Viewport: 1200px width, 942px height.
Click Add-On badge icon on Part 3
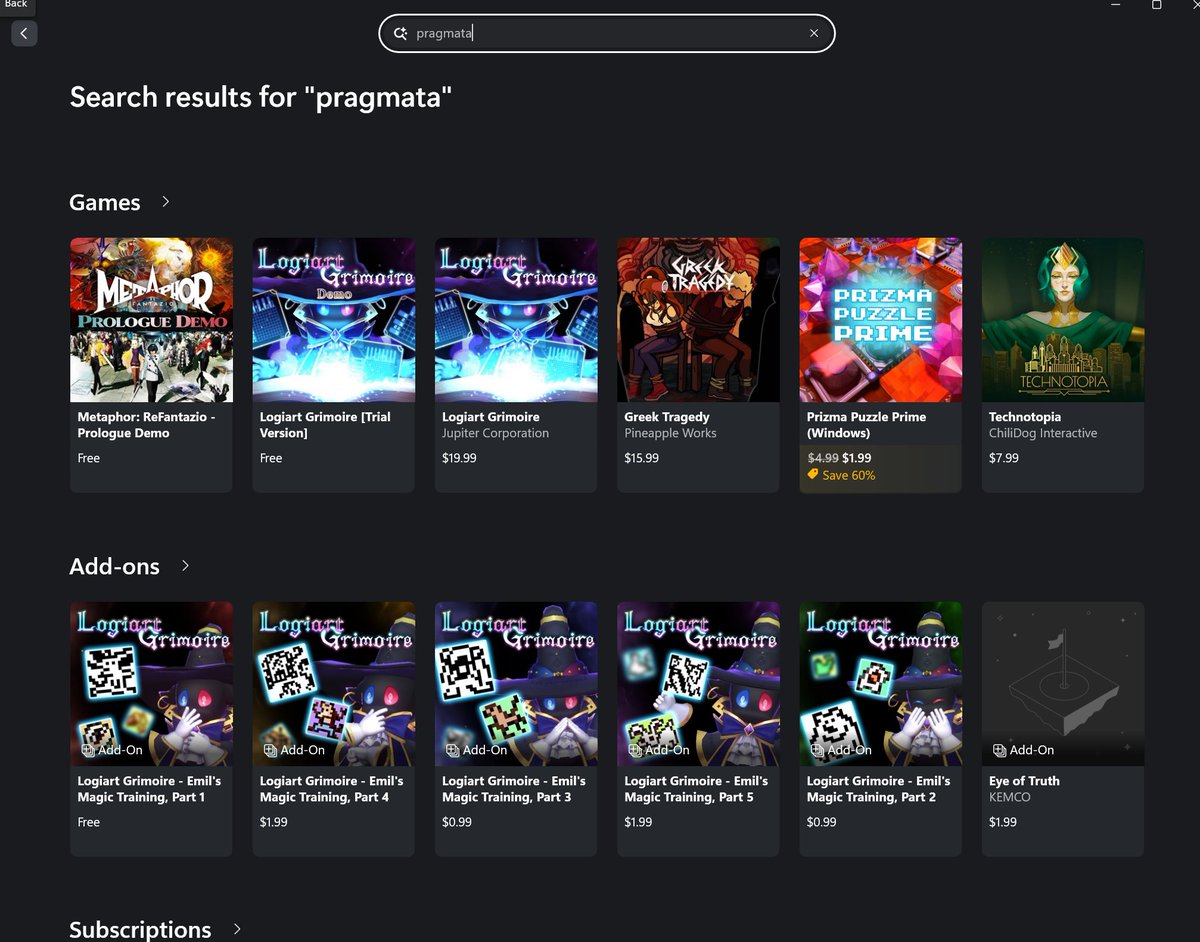click(452, 750)
